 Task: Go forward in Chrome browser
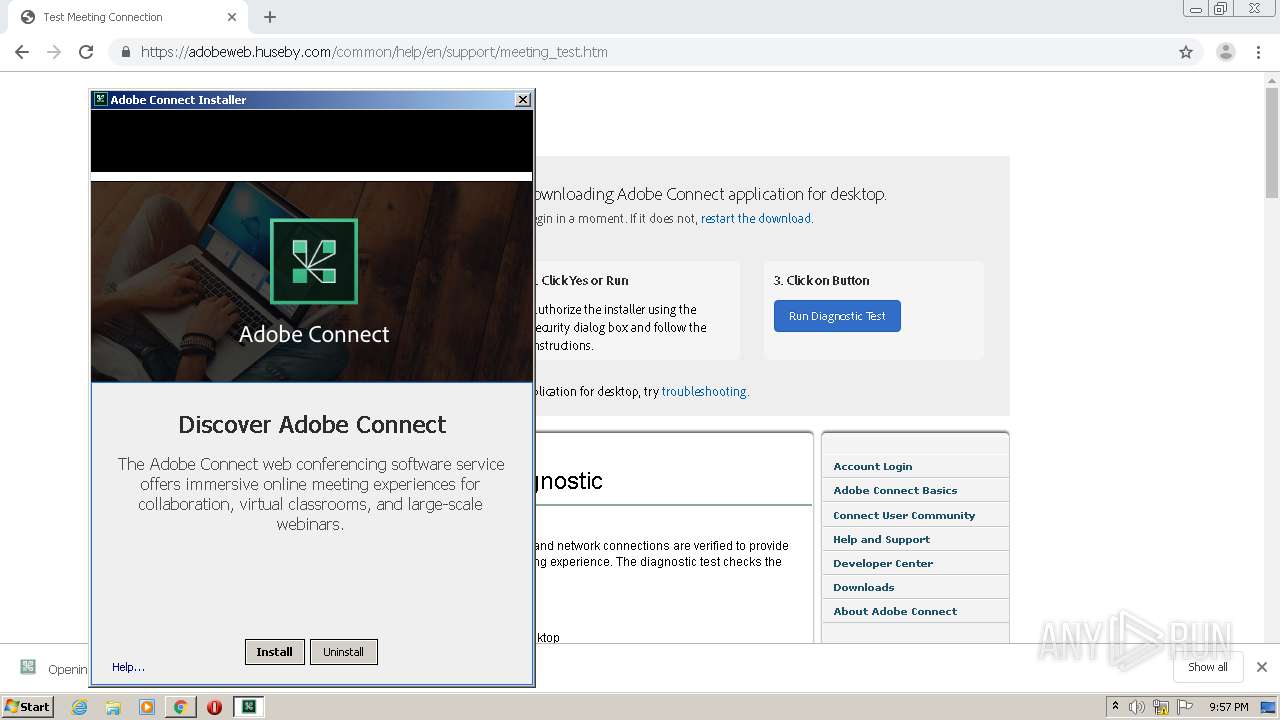click(54, 52)
